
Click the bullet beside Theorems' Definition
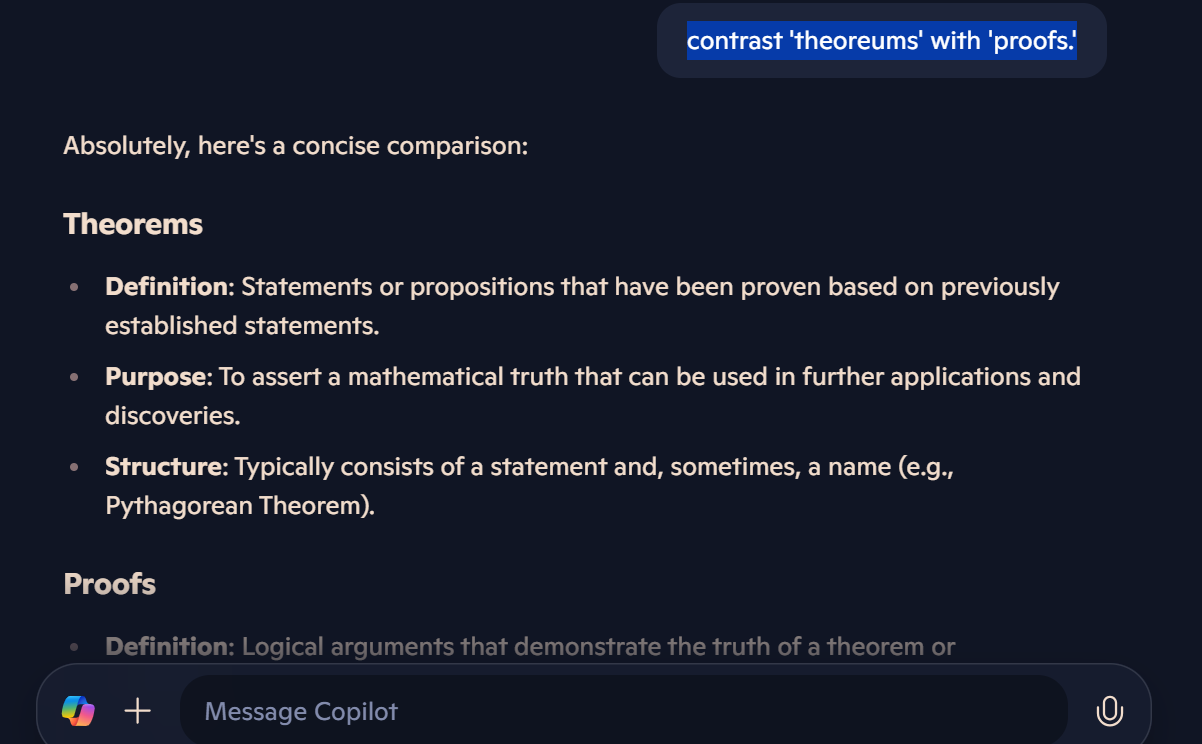[x=74, y=288]
